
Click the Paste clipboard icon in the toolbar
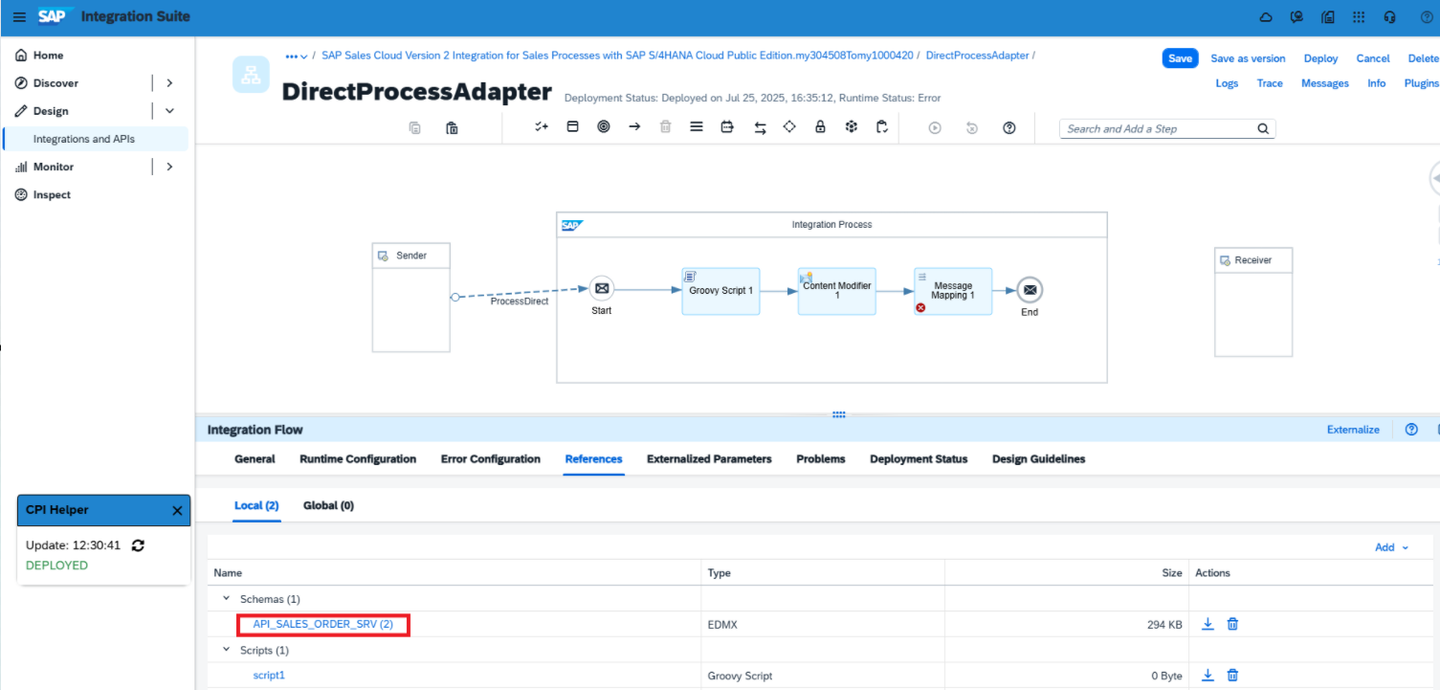point(452,128)
